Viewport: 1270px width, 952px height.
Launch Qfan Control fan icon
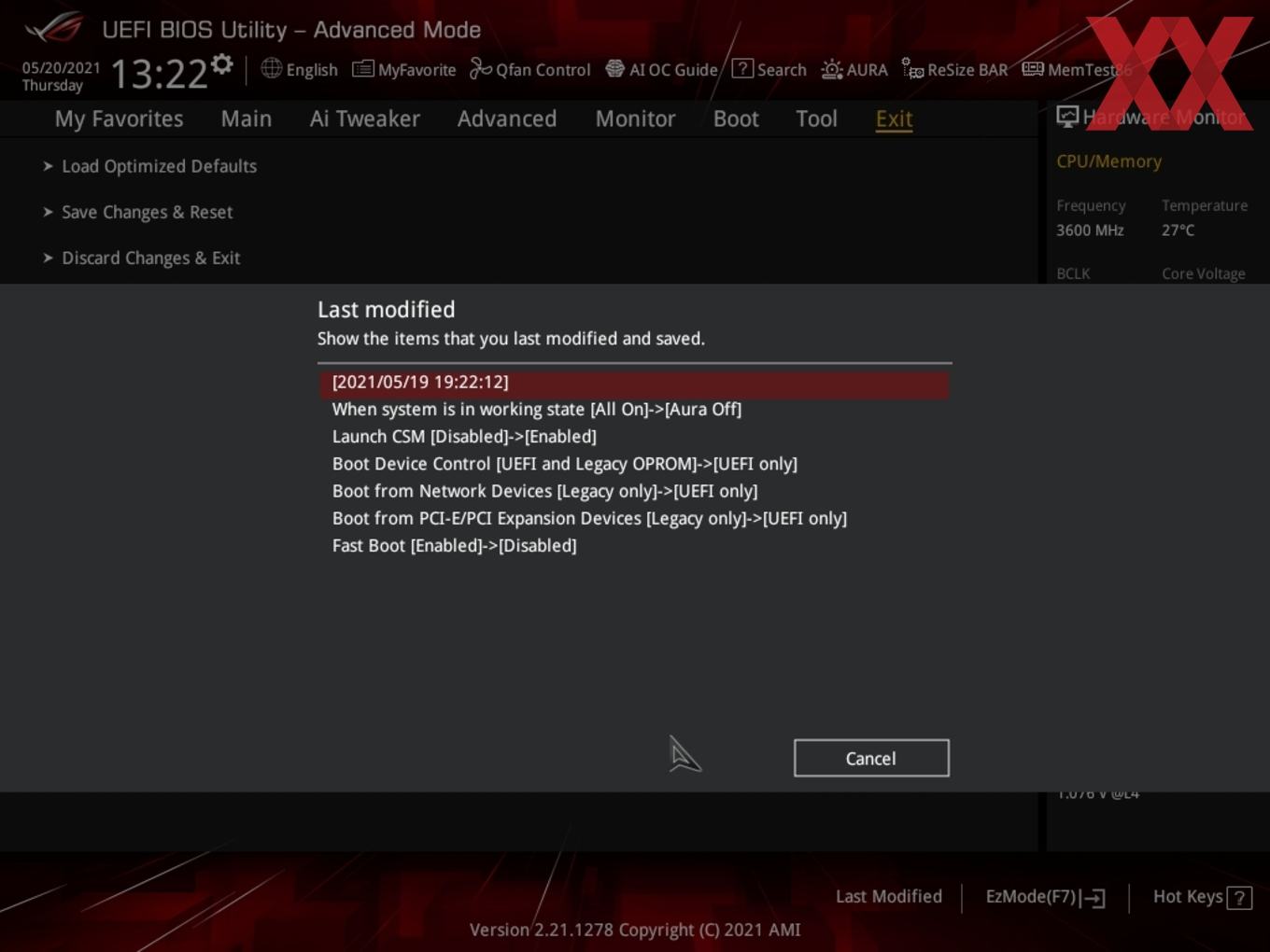click(480, 68)
